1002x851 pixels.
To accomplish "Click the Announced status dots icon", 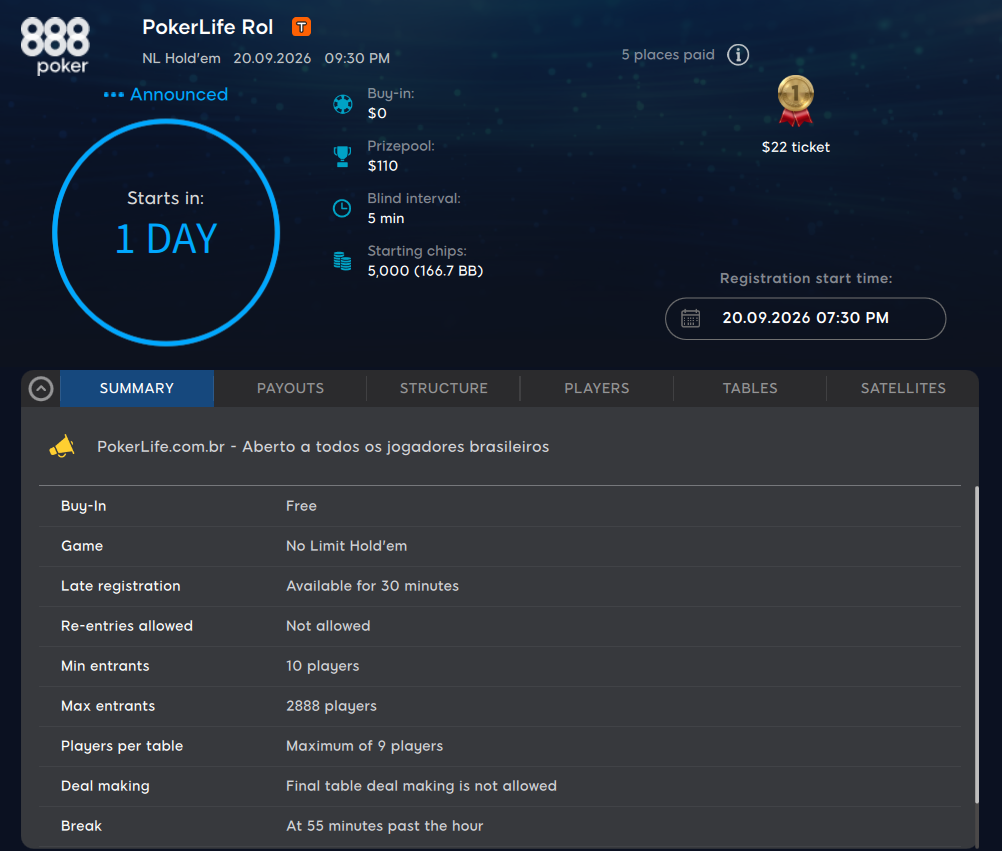I will click(x=113, y=95).
